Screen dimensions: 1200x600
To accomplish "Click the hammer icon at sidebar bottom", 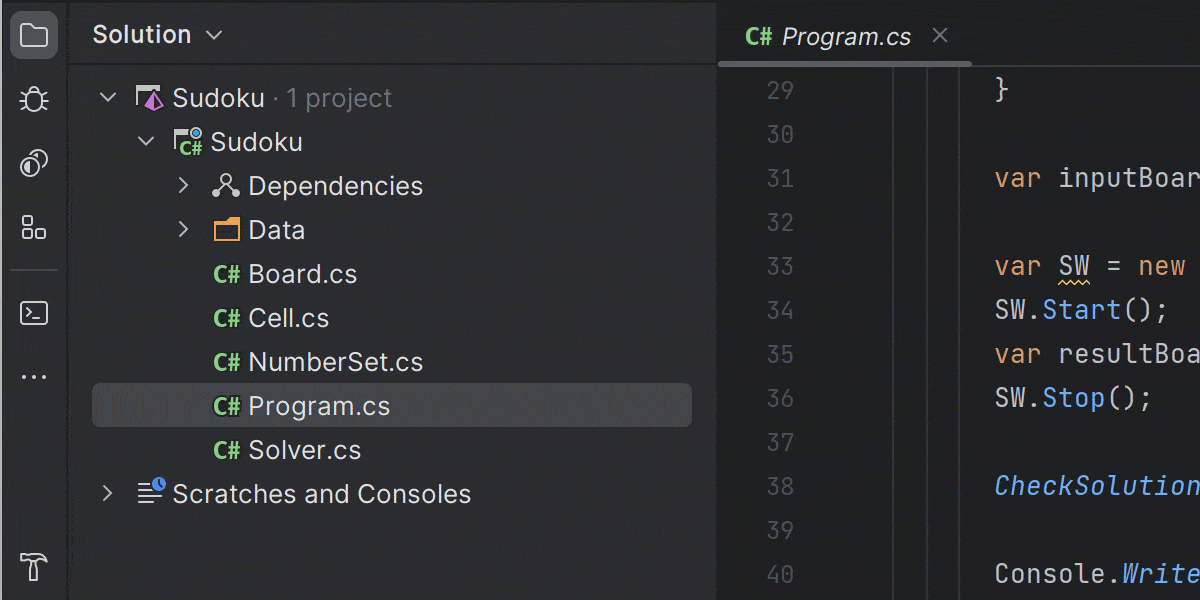I will (x=34, y=567).
